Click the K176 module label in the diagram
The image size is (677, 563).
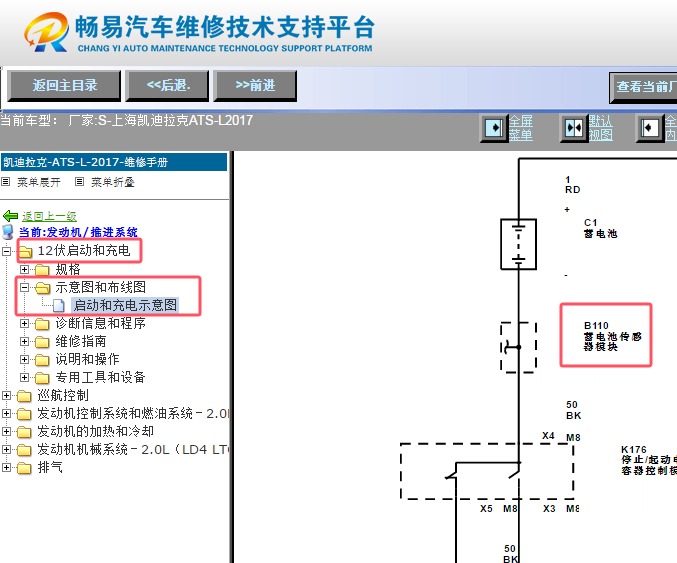point(649,460)
